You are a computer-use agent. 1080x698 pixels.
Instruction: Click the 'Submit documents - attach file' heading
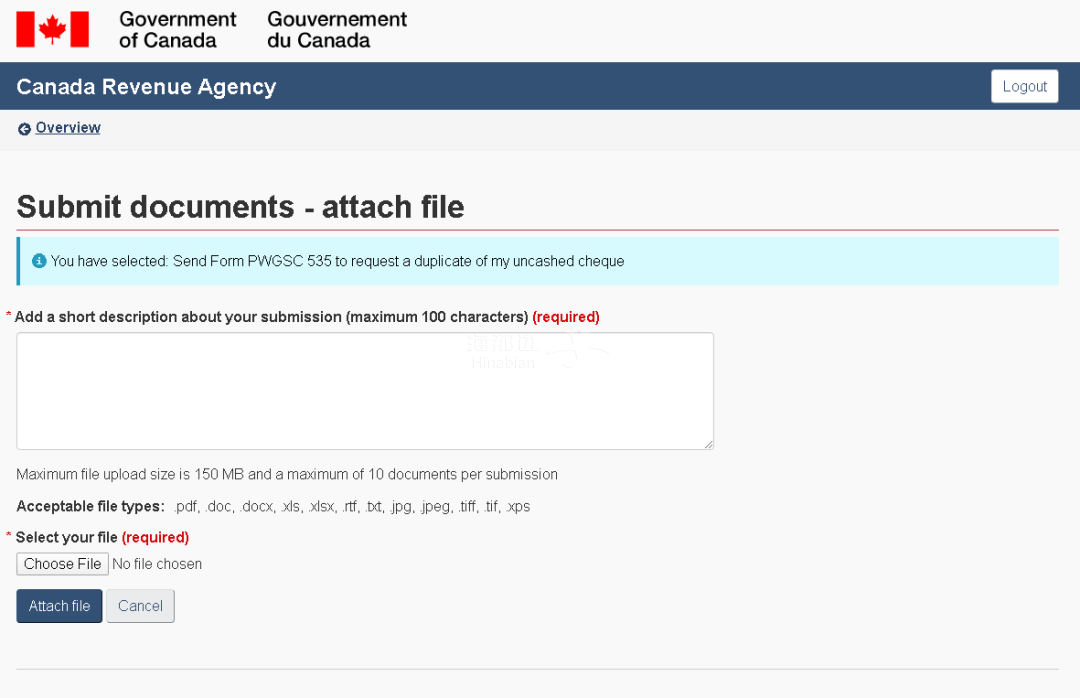240,207
